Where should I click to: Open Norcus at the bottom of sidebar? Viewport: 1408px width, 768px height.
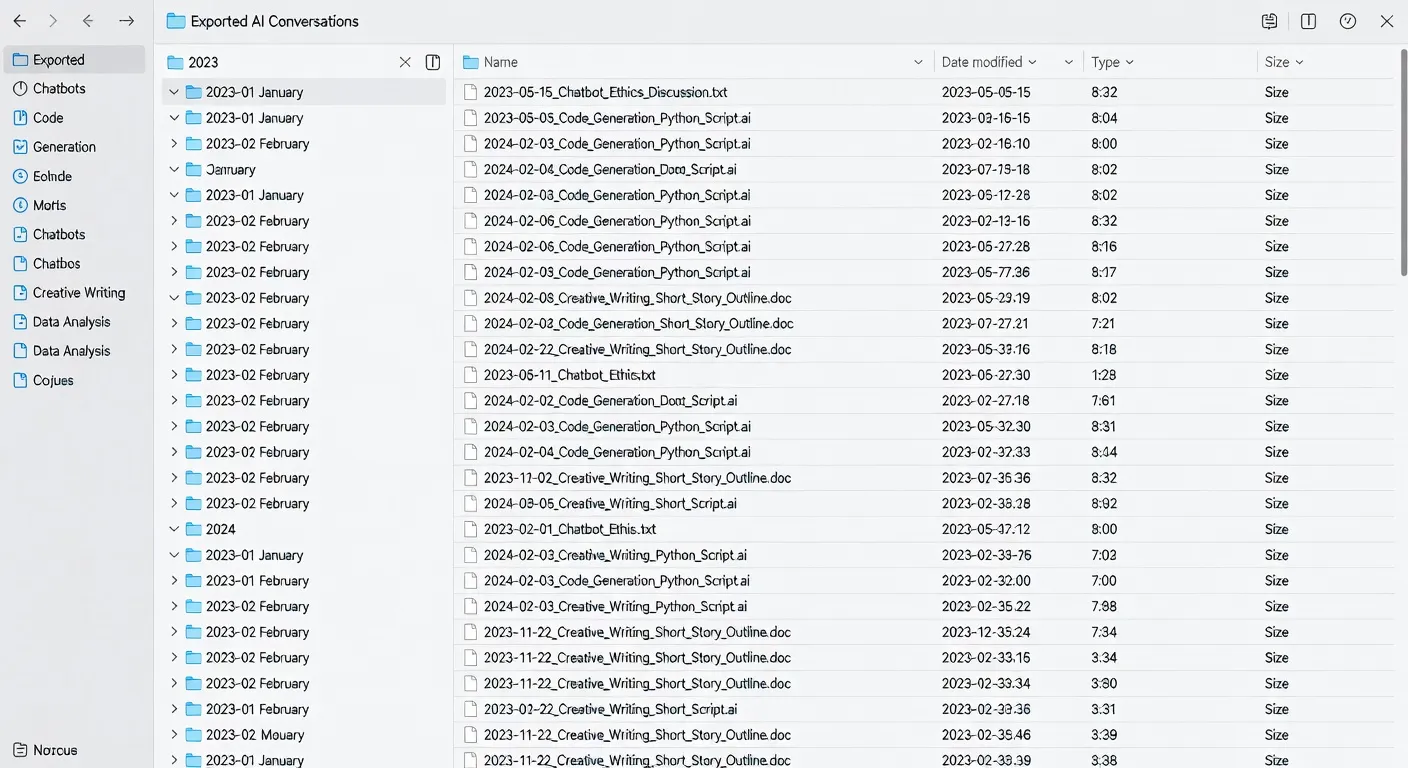click(x=54, y=750)
